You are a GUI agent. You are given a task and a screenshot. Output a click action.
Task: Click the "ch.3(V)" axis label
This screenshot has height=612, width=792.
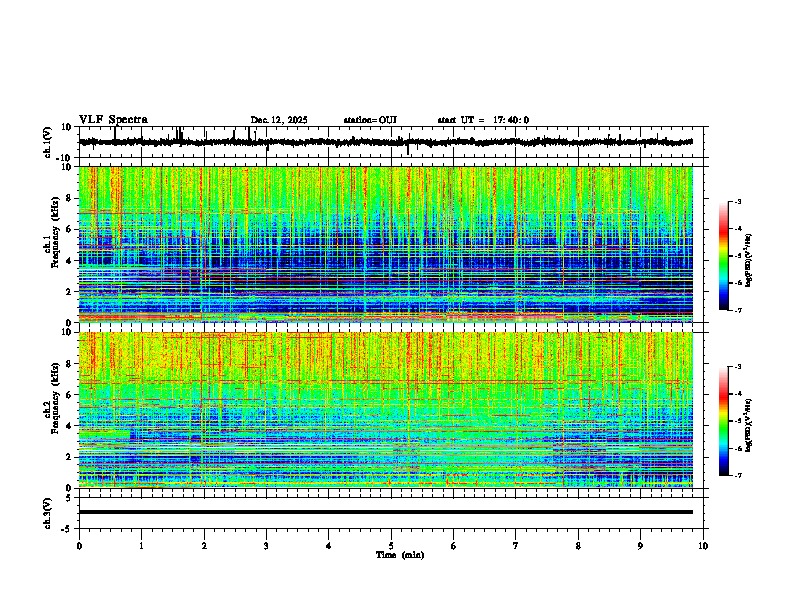pyautogui.click(x=48, y=513)
